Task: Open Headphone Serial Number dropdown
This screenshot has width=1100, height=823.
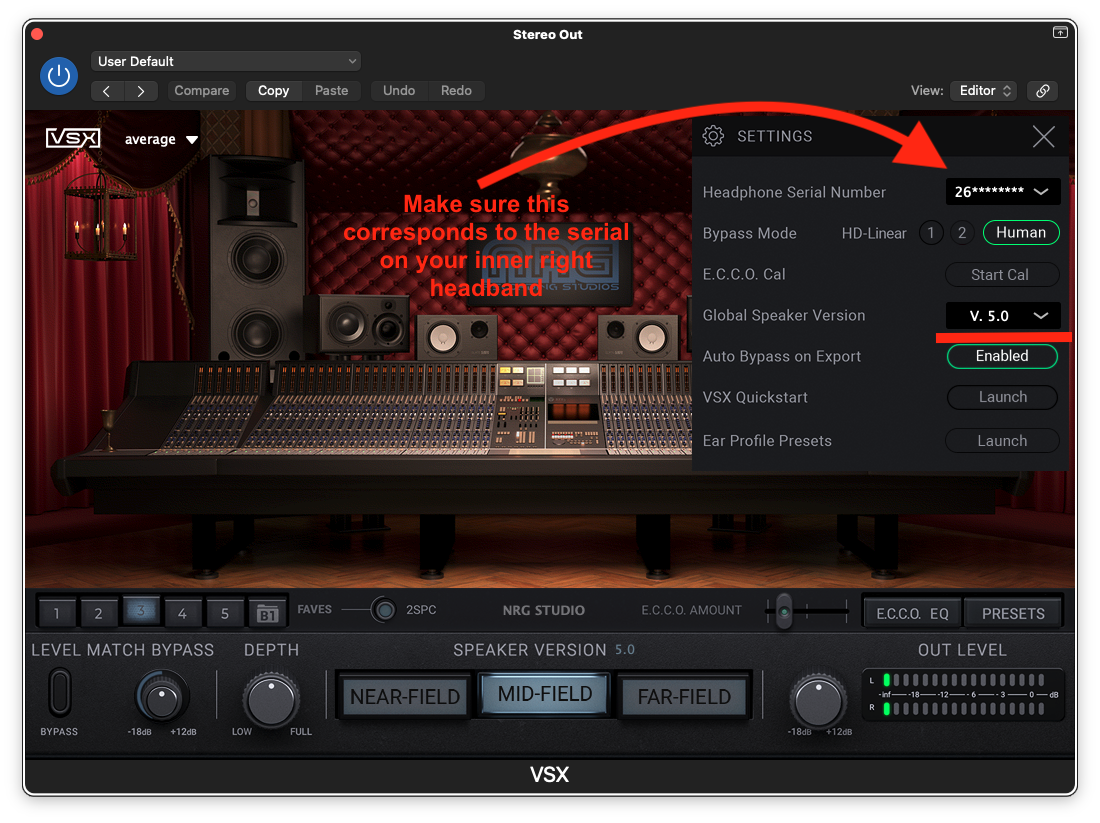Action: [x=1003, y=192]
